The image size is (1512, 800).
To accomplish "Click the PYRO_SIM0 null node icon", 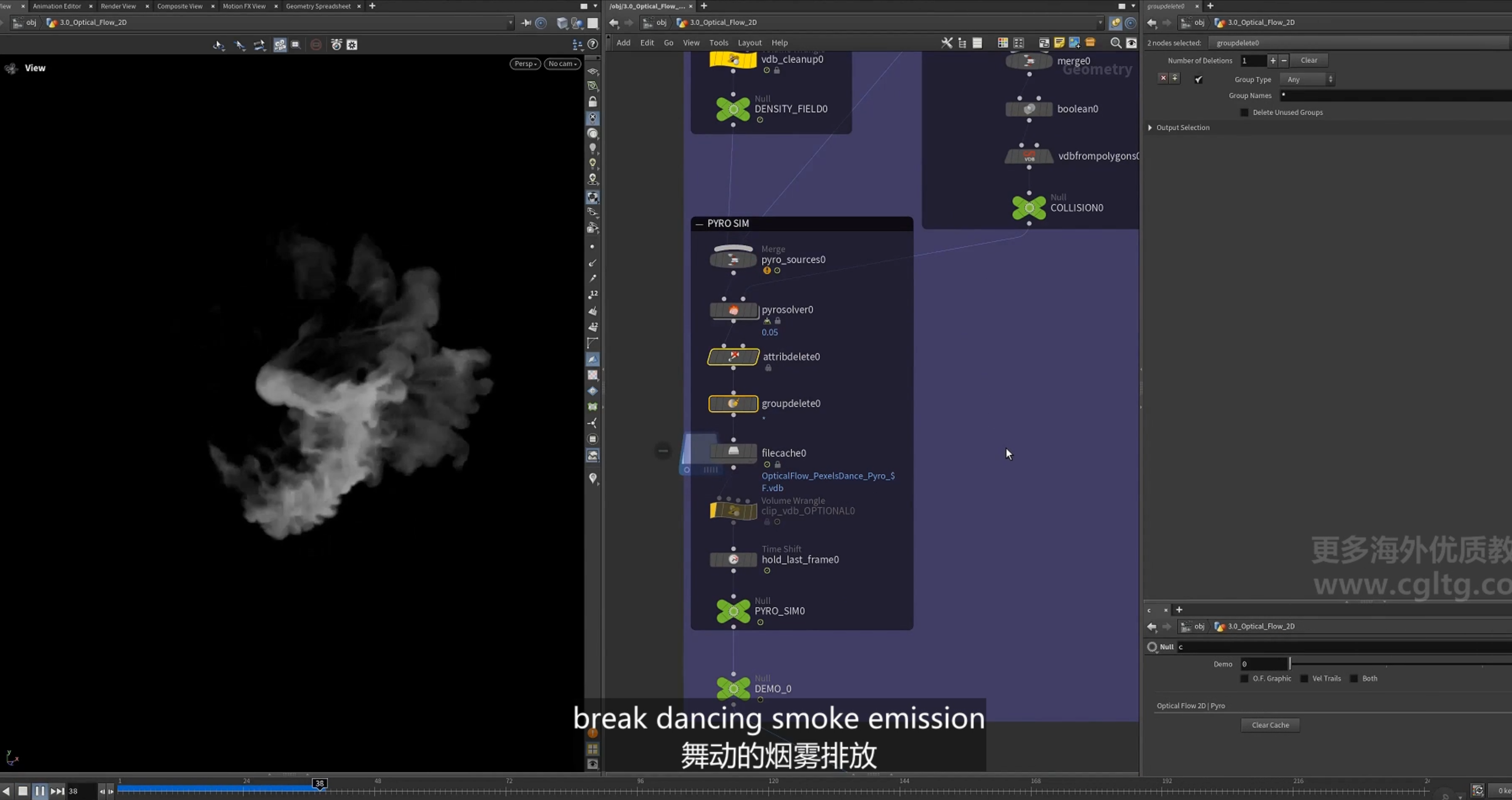I will point(733,611).
